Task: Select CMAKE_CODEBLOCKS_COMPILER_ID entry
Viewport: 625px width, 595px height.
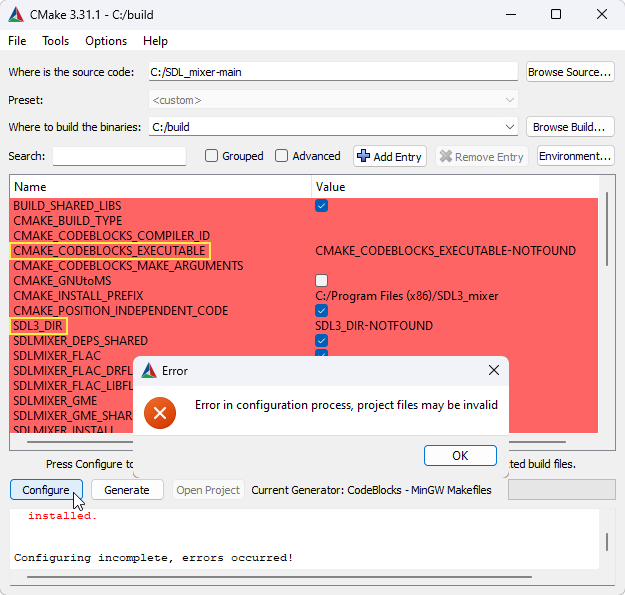Action: 112,236
